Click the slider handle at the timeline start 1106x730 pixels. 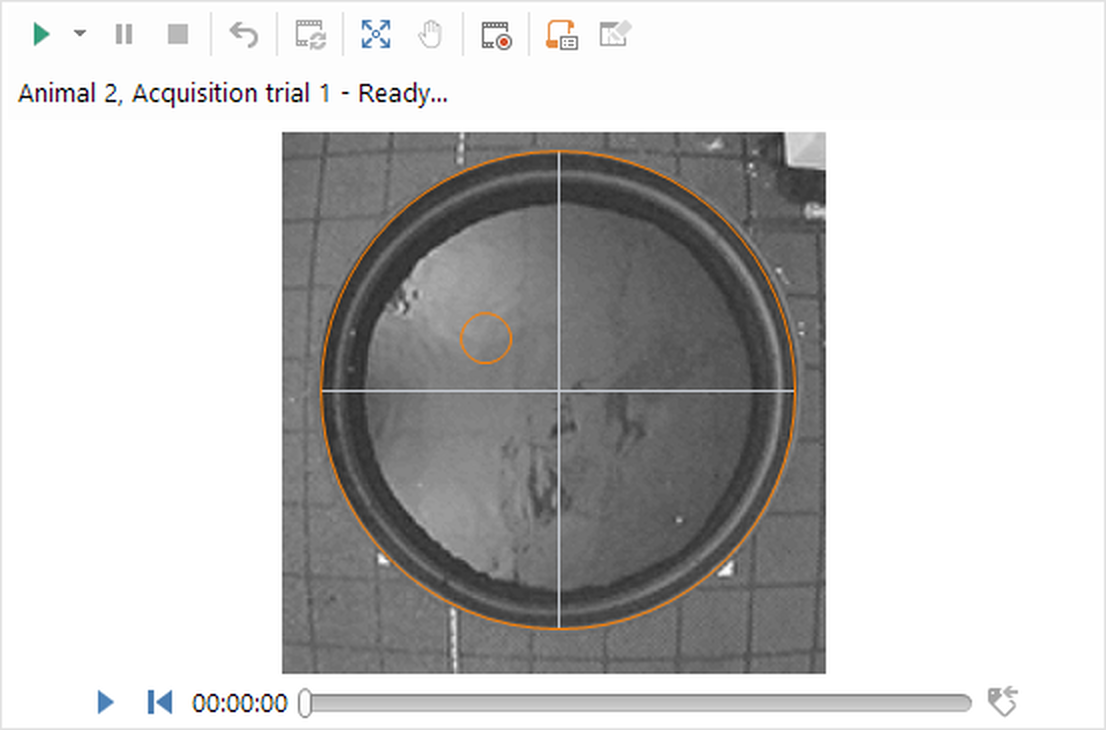tap(305, 703)
